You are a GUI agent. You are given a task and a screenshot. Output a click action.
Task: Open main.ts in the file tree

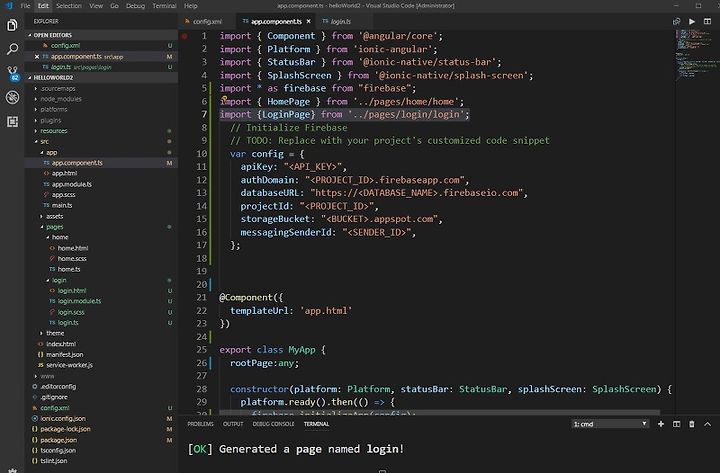point(62,205)
